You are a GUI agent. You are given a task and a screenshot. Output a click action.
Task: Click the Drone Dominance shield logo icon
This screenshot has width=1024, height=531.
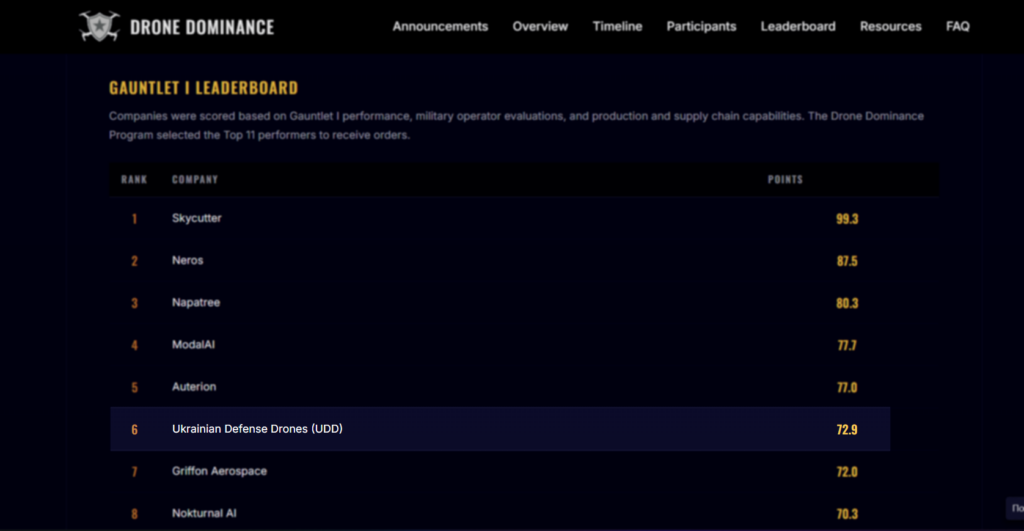pyautogui.click(x=99, y=26)
